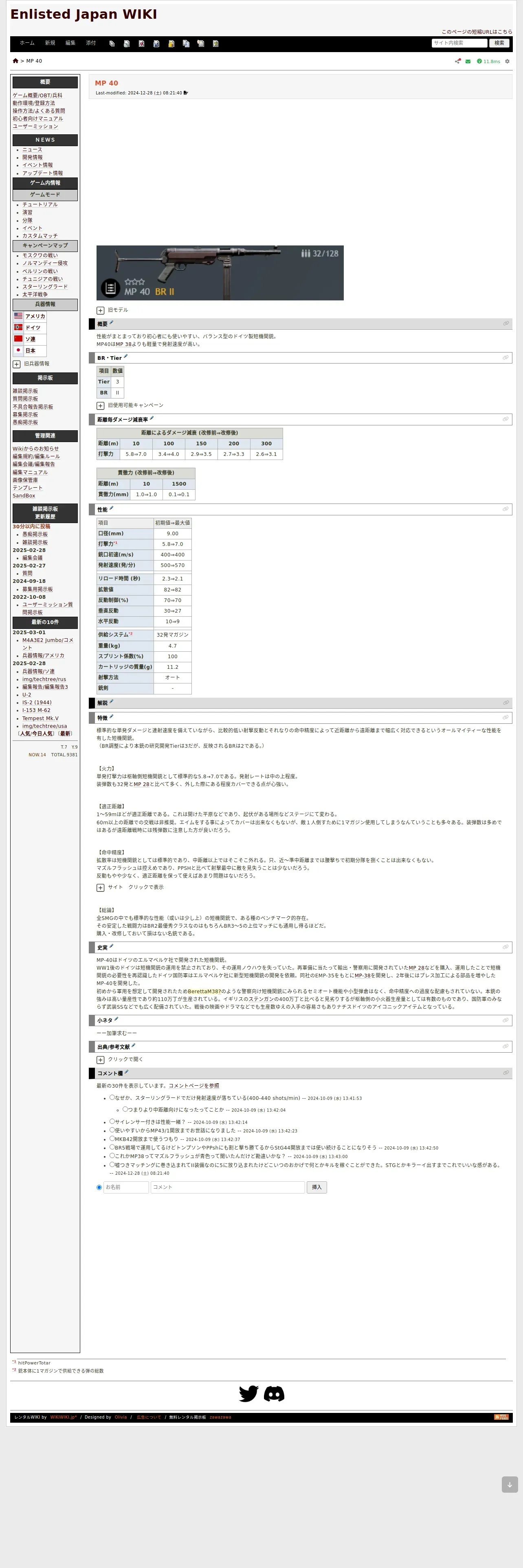Click the コメント text input field

(x=228, y=1187)
